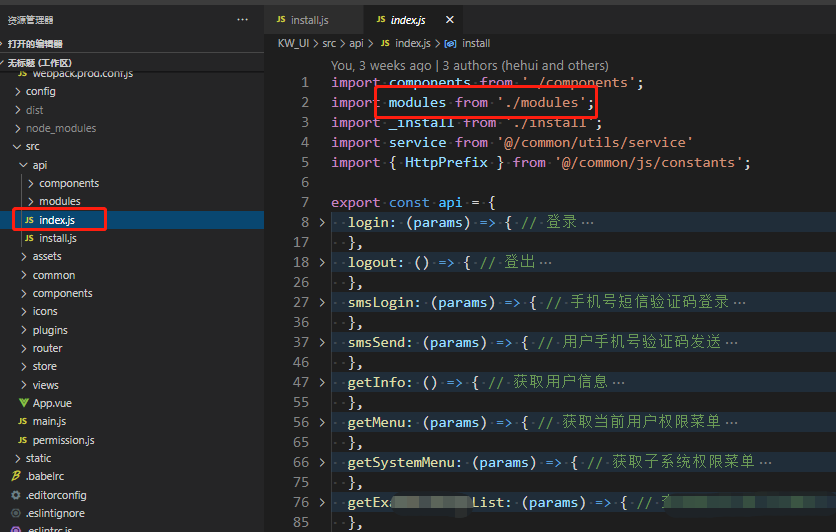Click the api breadcrumb segment
Screen dimensions: 836x532
357,44
